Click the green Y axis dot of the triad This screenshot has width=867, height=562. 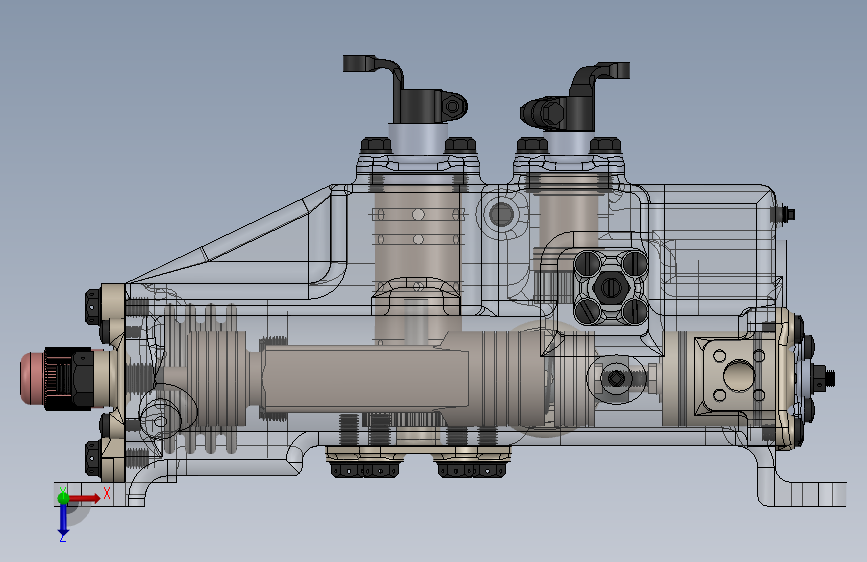pyautogui.click(x=63, y=497)
